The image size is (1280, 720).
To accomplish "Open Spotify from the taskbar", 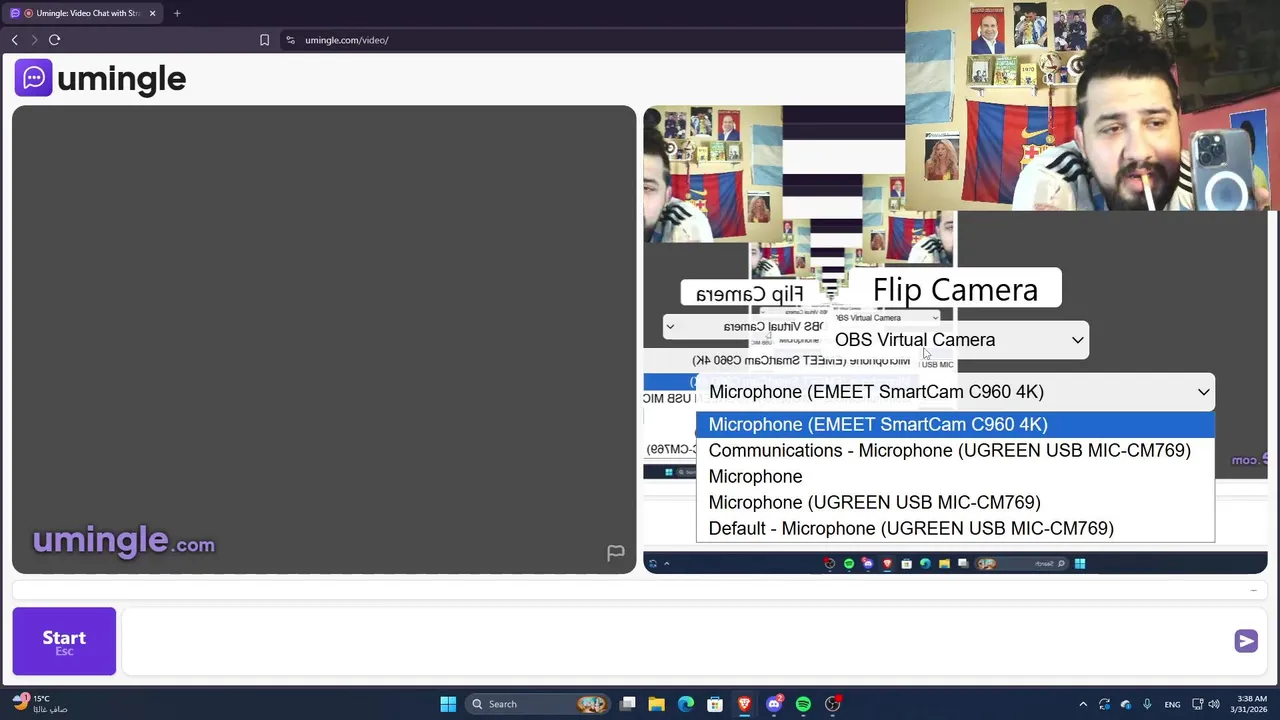I will 803,704.
